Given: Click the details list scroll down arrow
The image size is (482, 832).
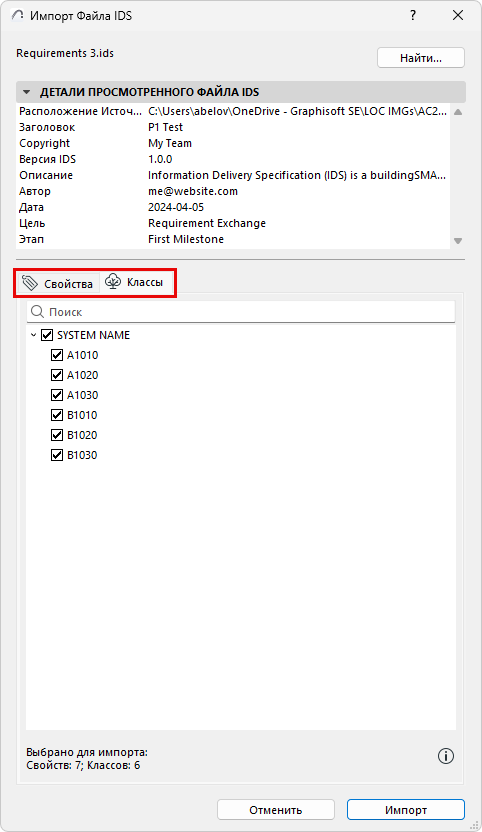Looking at the screenshot, I should (x=458, y=241).
